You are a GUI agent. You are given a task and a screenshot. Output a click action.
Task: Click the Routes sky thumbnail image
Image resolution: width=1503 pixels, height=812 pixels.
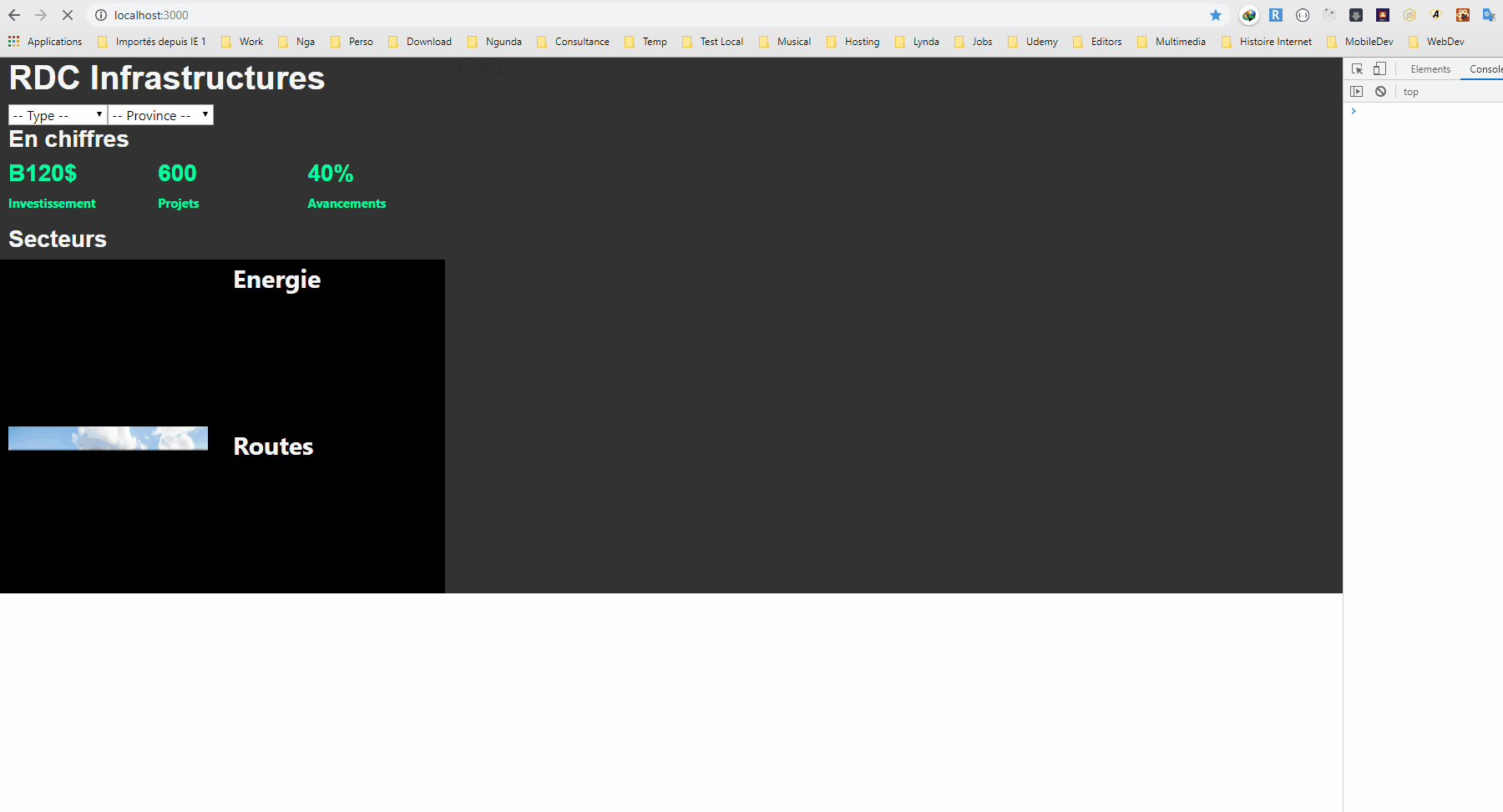coord(108,439)
